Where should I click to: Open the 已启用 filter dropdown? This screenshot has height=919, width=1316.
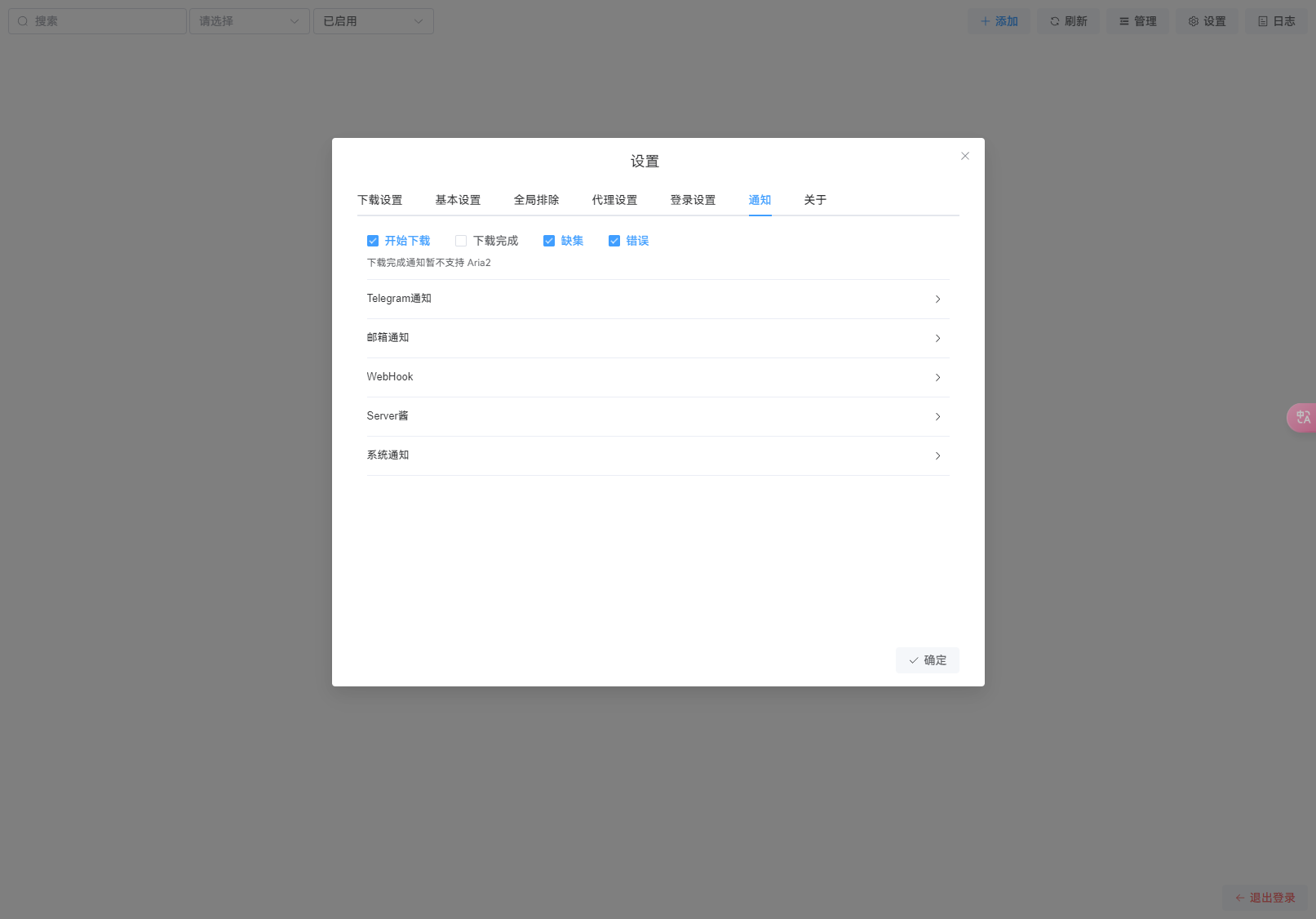[x=374, y=21]
